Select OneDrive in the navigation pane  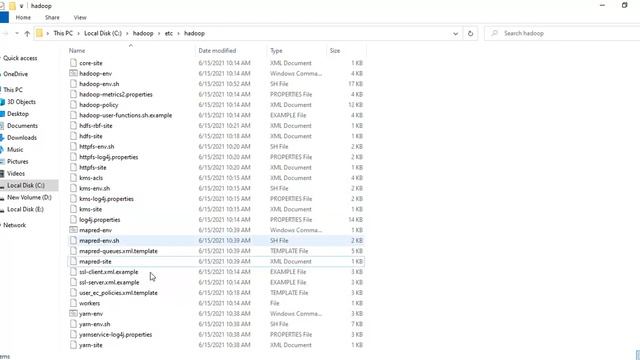tap(16, 74)
